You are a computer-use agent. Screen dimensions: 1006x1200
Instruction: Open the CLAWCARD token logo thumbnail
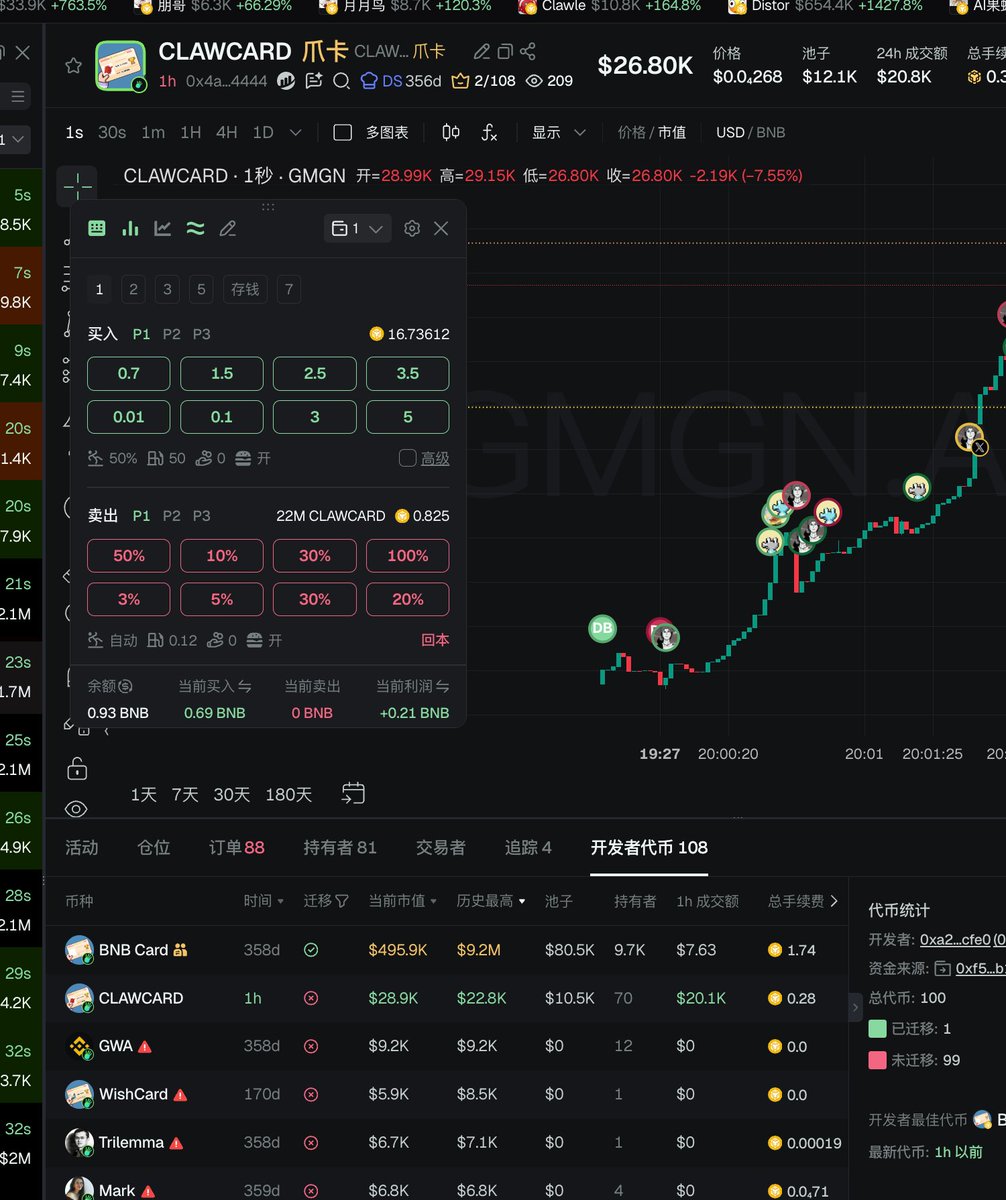[121, 66]
